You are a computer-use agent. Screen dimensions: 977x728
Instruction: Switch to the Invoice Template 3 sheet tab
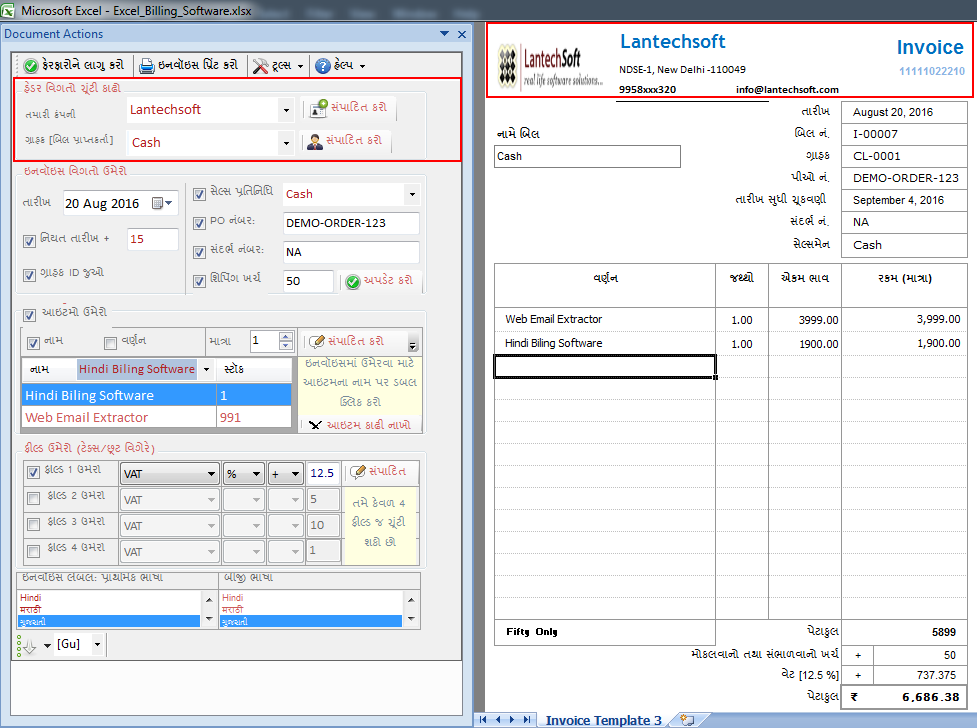603,720
